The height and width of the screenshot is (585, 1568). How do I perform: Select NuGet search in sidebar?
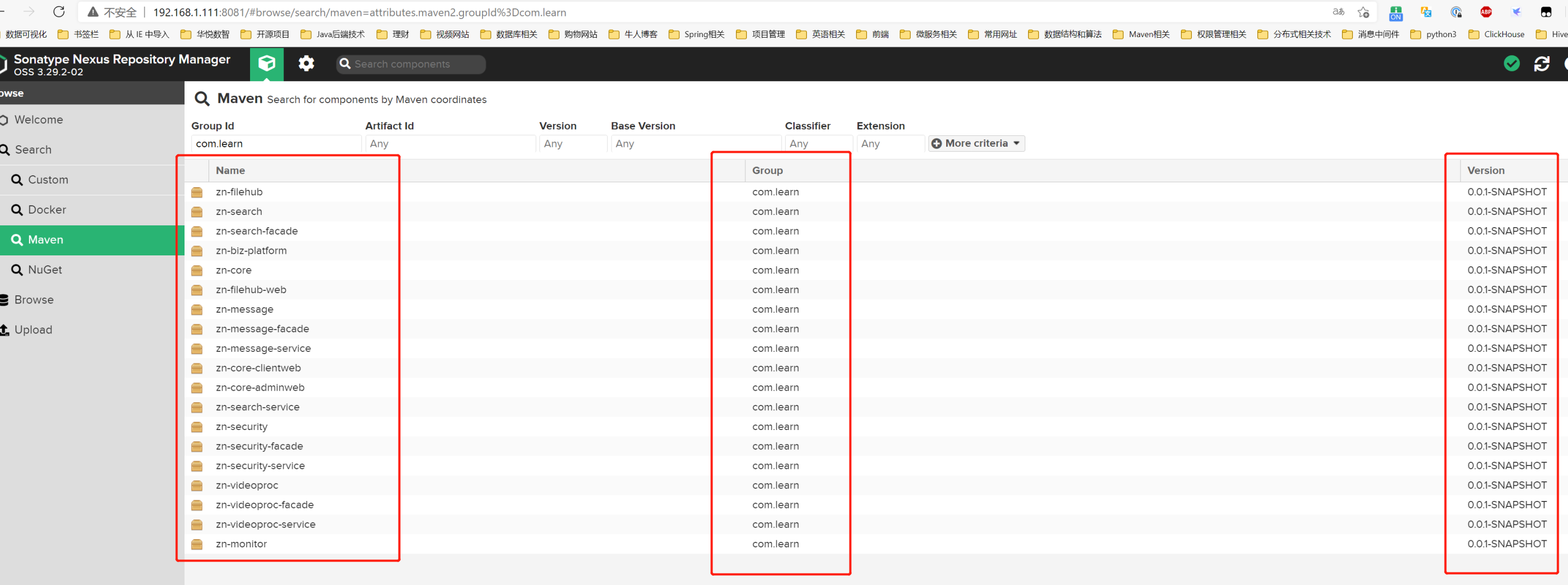92,270
